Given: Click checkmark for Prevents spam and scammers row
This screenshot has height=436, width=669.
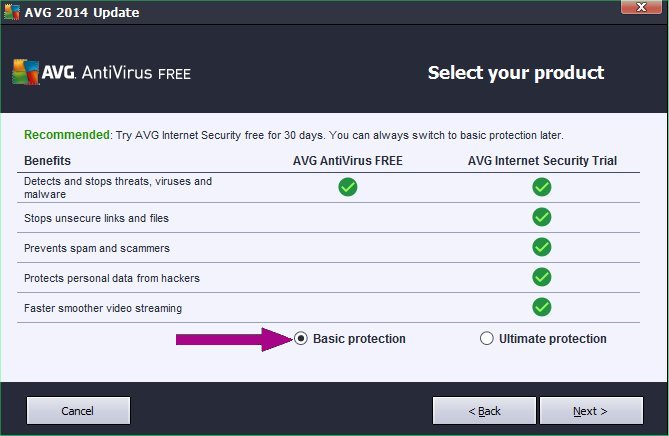Looking at the screenshot, I should coord(542,247).
